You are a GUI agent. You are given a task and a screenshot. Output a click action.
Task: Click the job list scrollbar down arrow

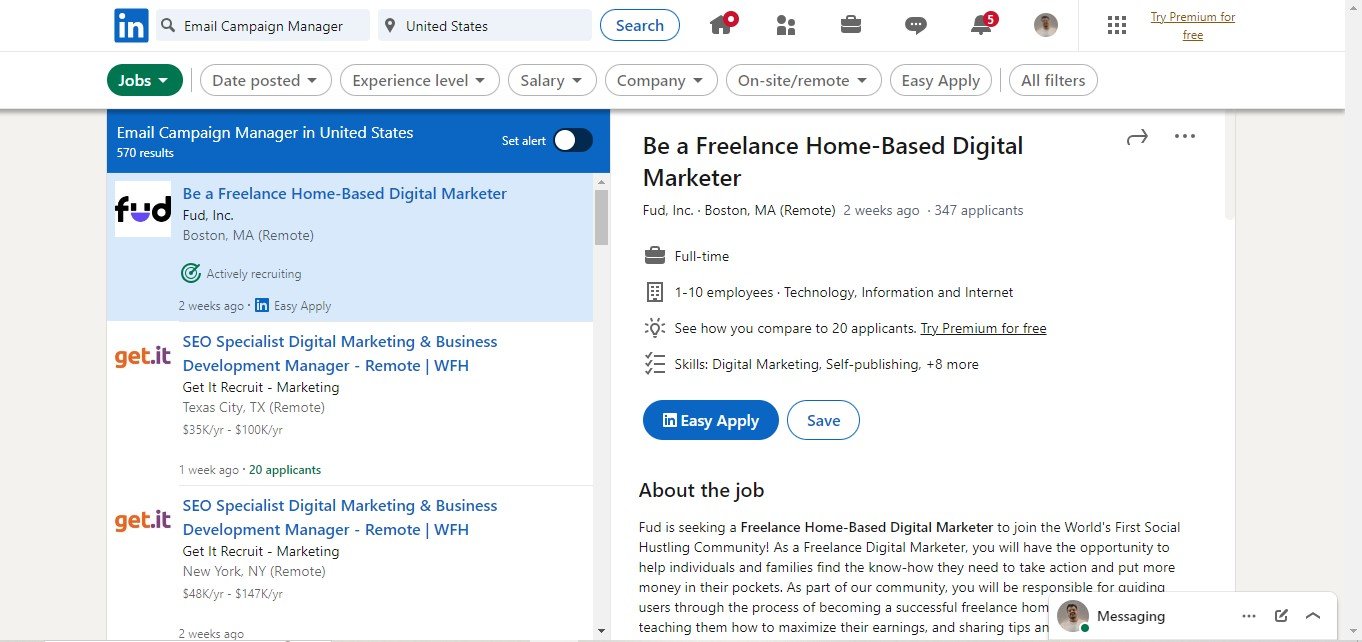click(601, 631)
